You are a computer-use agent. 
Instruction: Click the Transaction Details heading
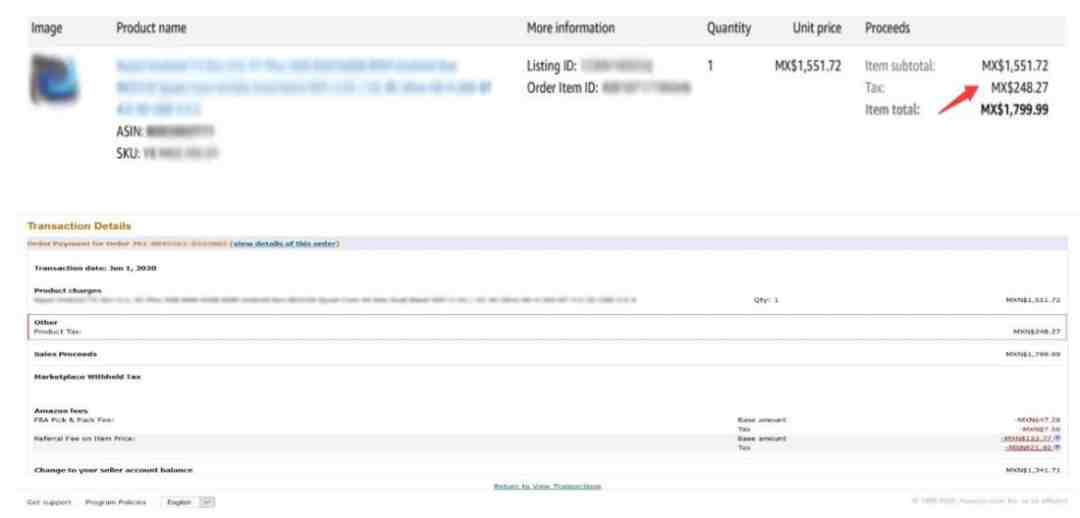[x=79, y=226]
